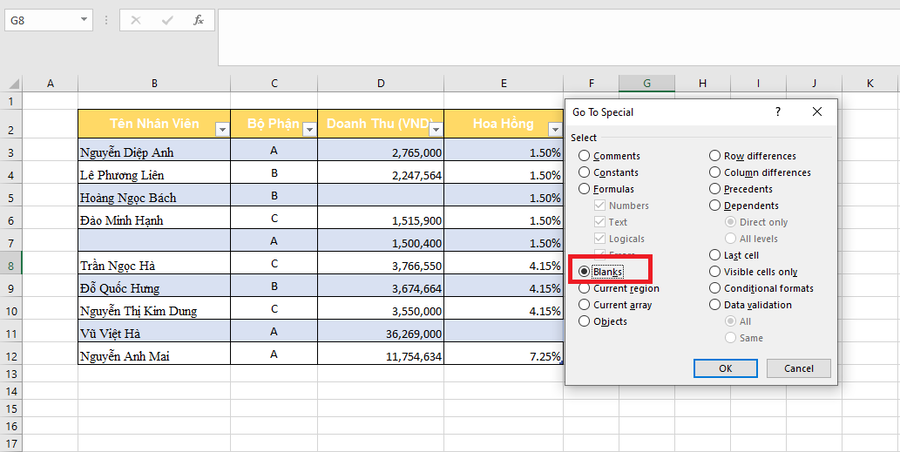The image size is (900, 452).
Task: Select column E header
Action: click(x=503, y=84)
